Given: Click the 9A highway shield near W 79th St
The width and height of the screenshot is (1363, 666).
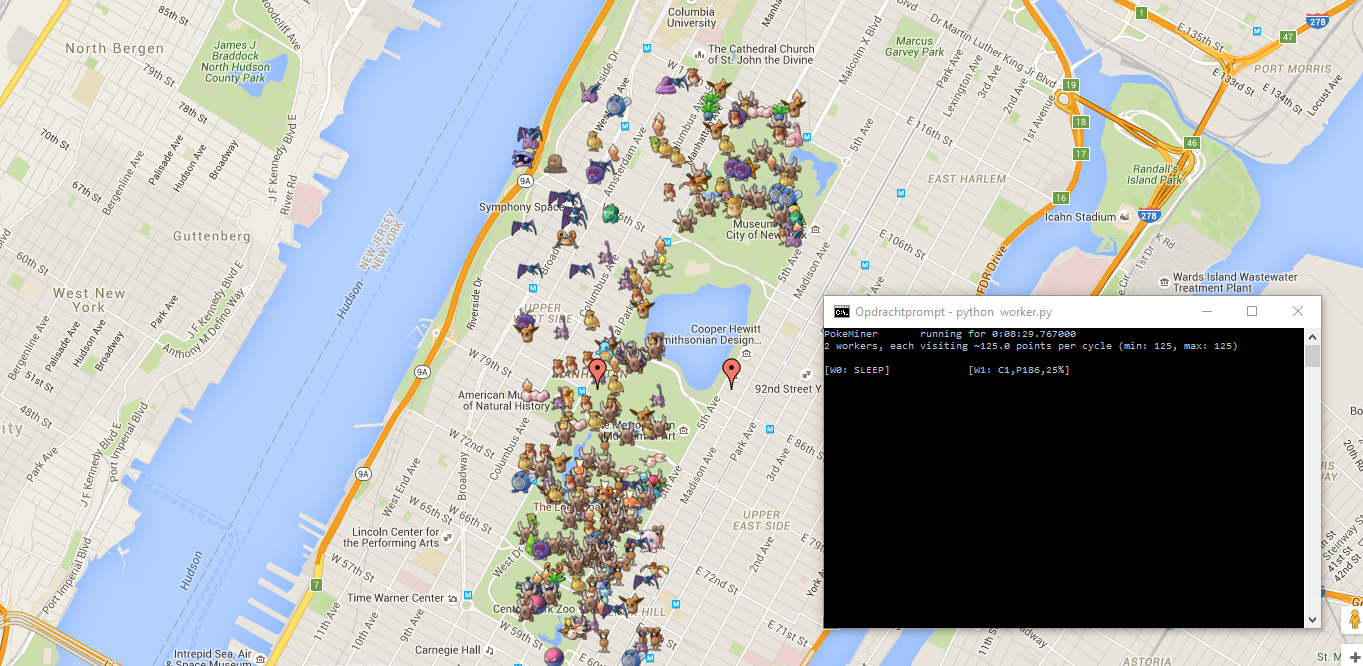Looking at the screenshot, I should pos(423,372).
